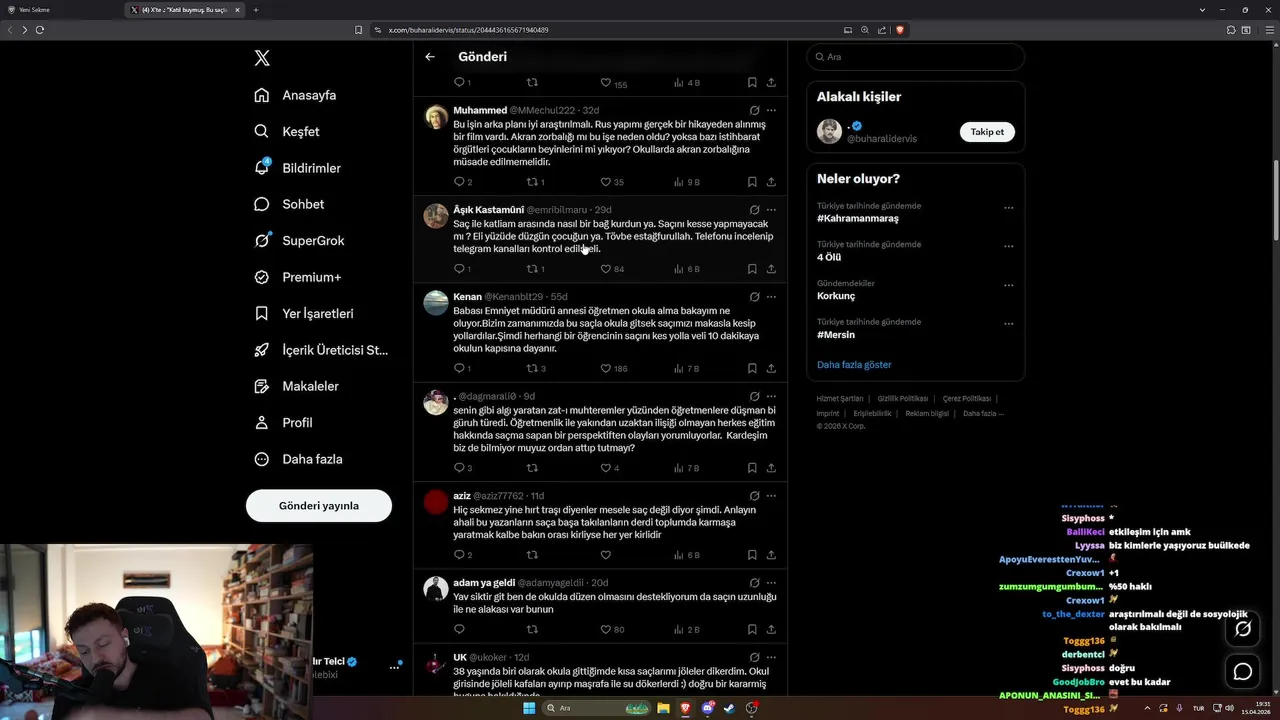Image resolution: width=1280 pixels, height=720 pixels.
Task: Open Bildirimler notifications
Action: (297, 168)
